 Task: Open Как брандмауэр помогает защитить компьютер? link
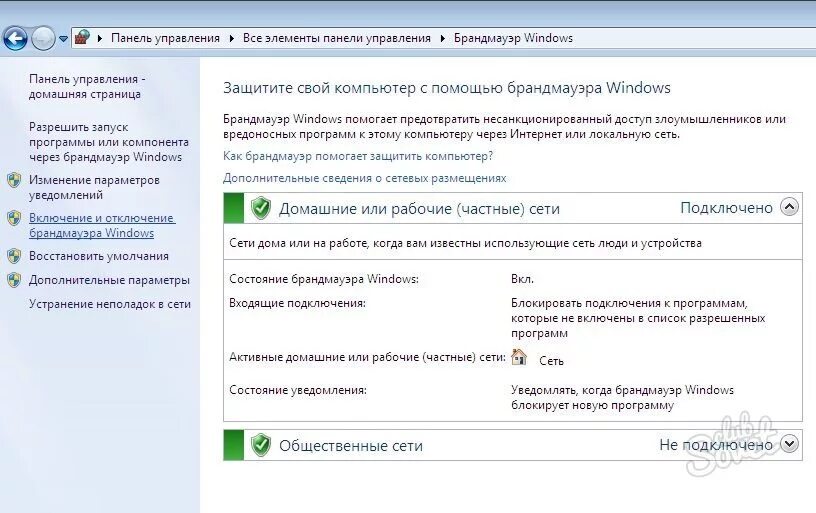click(x=358, y=156)
